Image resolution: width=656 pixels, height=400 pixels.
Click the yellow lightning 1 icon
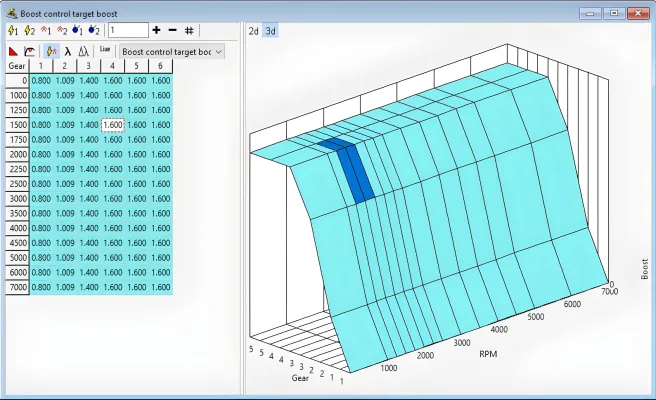12,31
